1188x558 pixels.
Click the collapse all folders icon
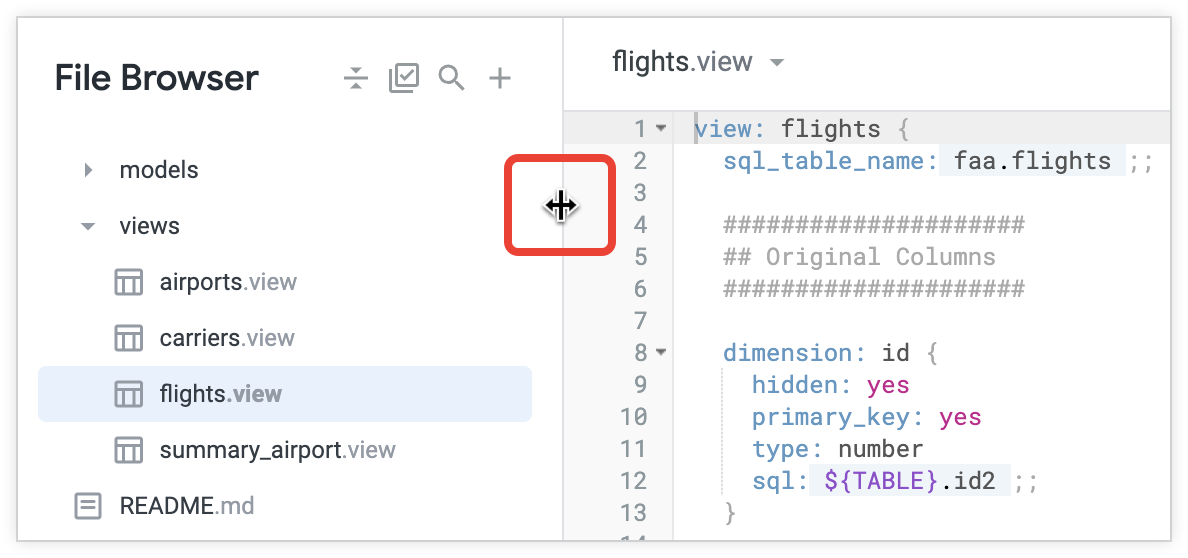(356, 78)
